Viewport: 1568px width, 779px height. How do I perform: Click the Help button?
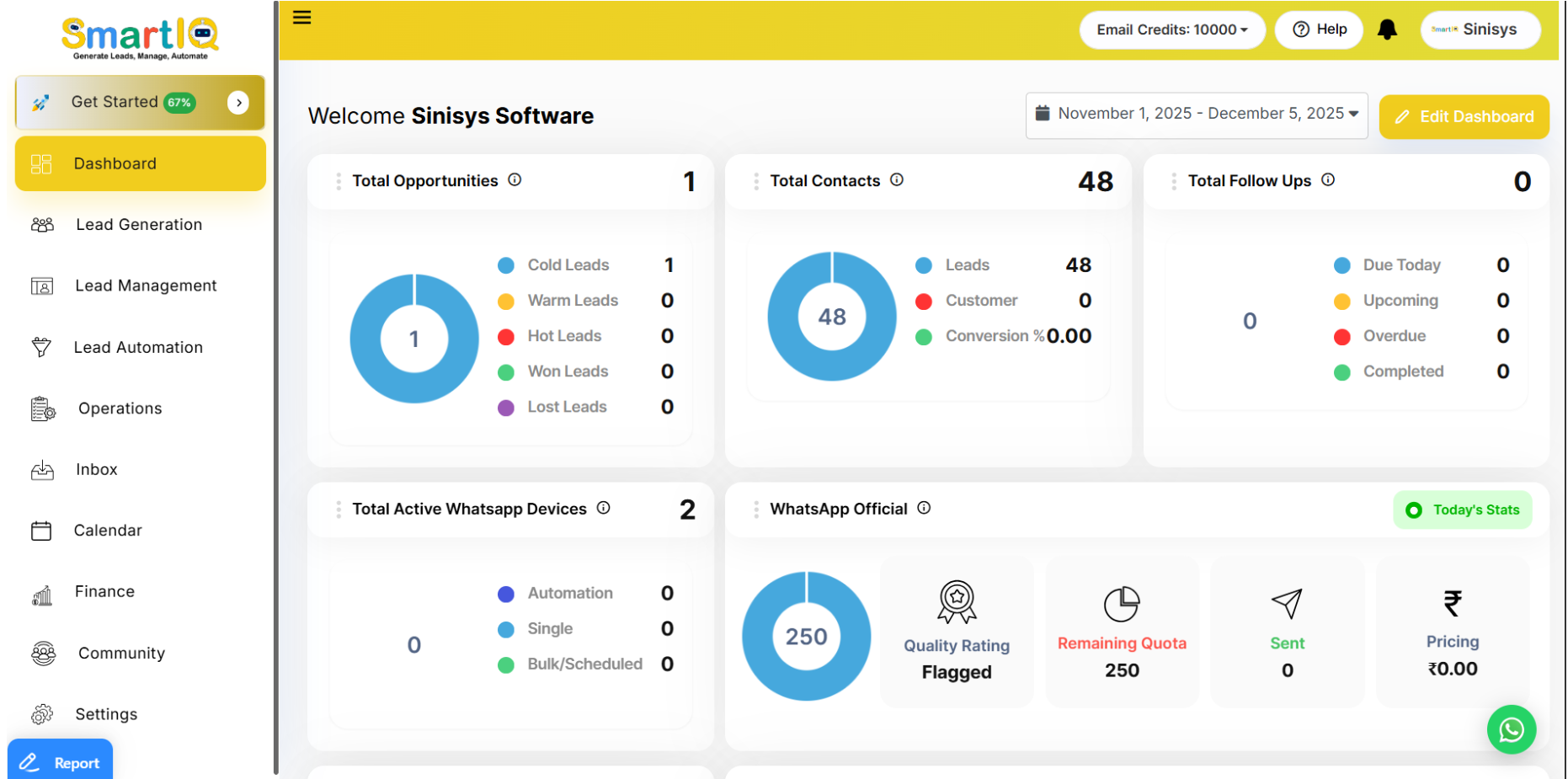[x=1319, y=30]
